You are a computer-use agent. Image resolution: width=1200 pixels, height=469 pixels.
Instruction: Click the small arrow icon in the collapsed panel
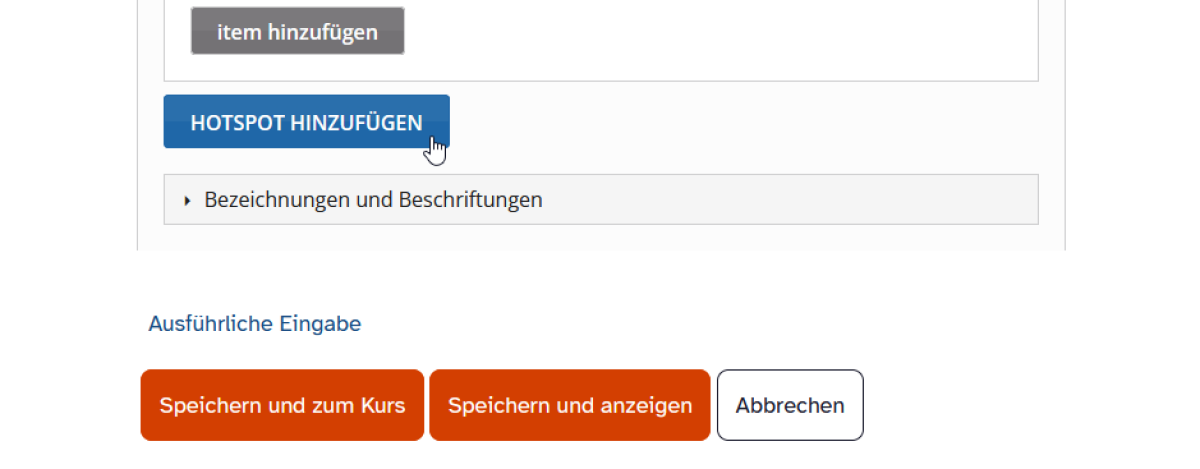[x=187, y=200]
